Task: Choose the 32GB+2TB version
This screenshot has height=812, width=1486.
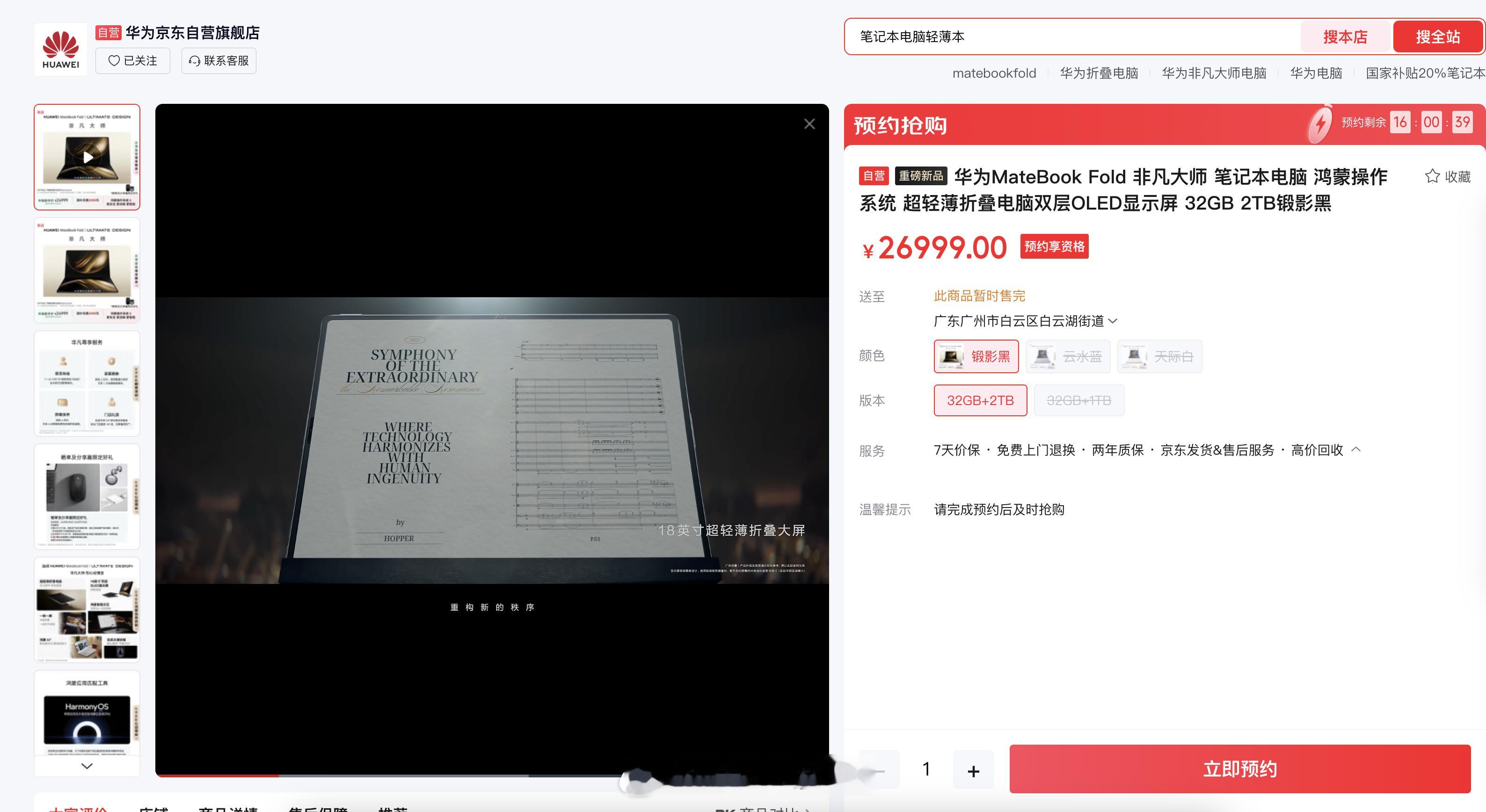Action: (980, 400)
